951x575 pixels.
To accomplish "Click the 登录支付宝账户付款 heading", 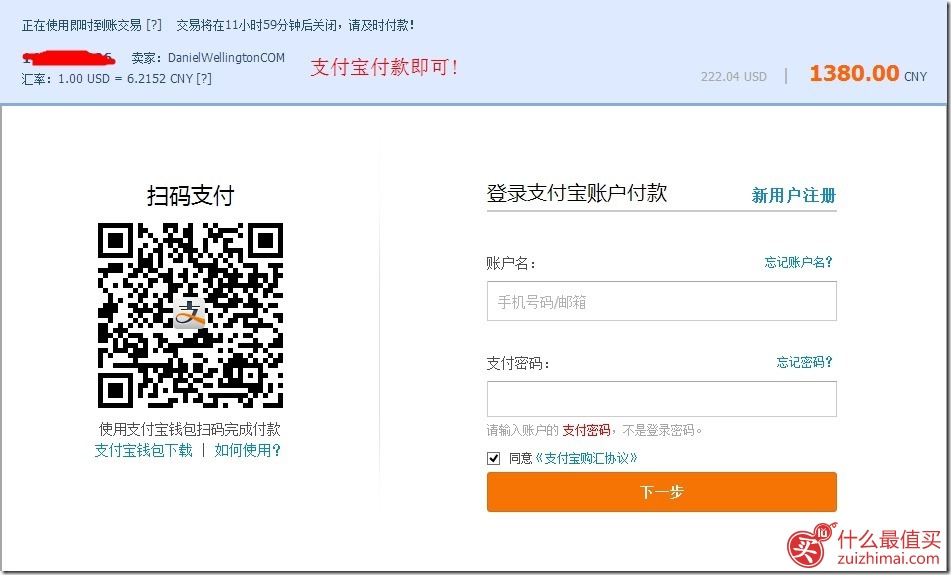I will (x=577, y=193).
